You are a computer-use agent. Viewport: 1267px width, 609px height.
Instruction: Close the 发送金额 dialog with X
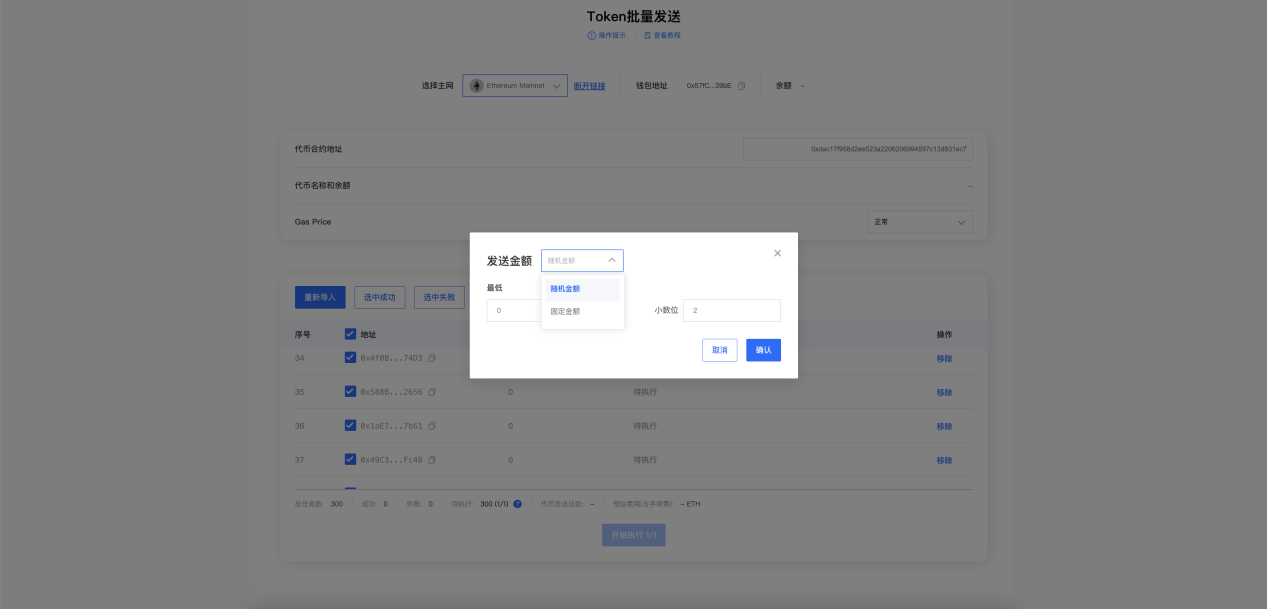[x=777, y=253]
